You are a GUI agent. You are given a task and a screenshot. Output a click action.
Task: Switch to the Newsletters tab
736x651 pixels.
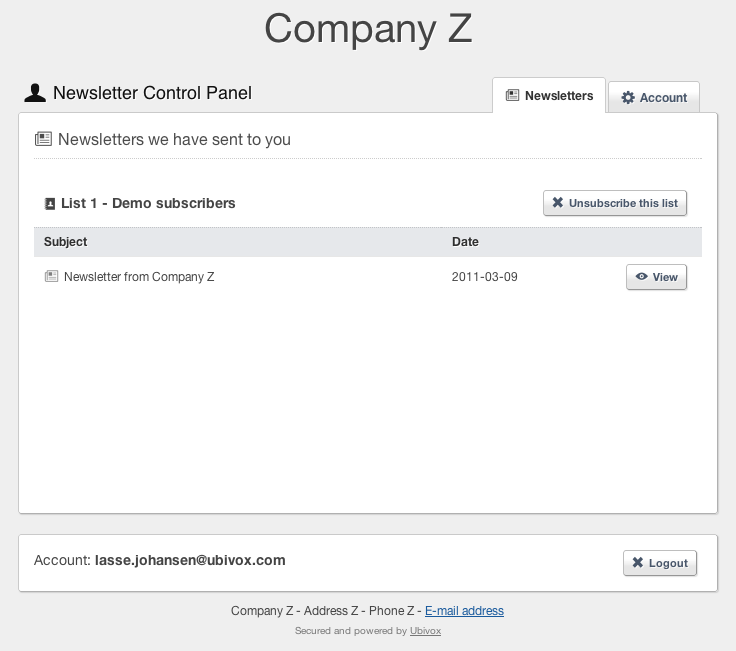click(x=549, y=95)
